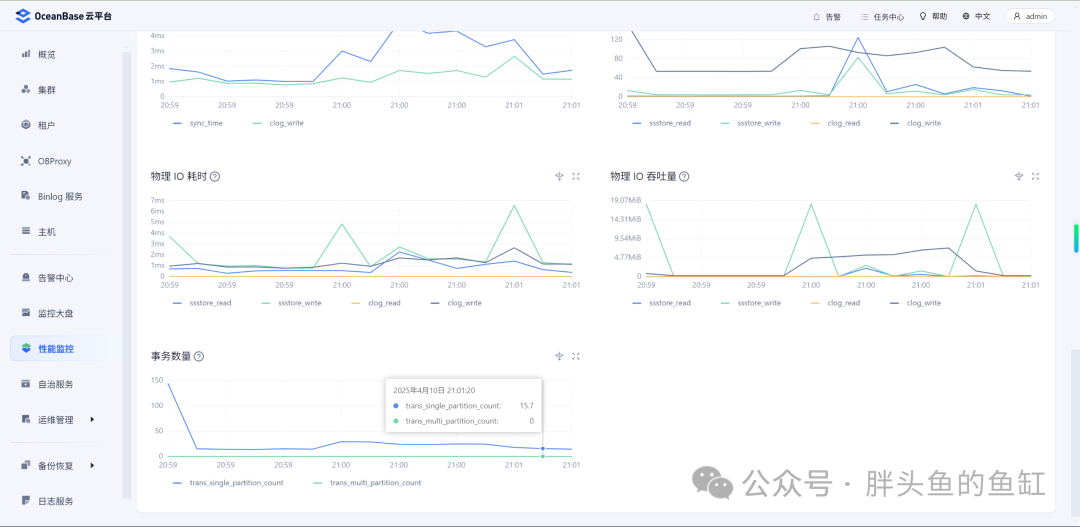Open 告警中心 alert center
1080x527 pixels.
coord(55,278)
